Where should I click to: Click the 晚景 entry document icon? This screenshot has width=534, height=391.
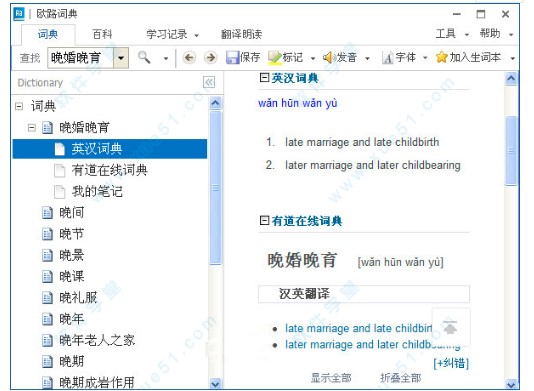pos(47,255)
